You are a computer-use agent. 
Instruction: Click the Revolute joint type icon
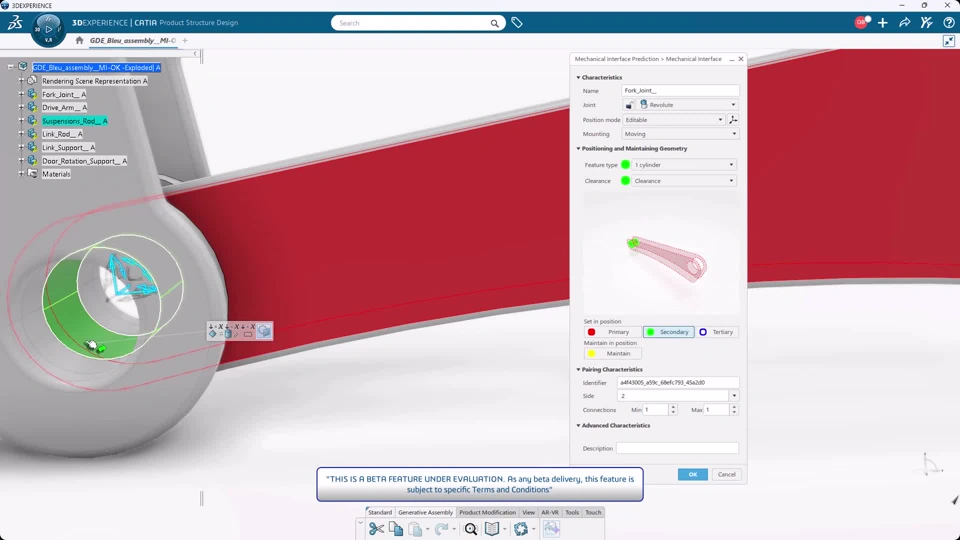[643, 105]
